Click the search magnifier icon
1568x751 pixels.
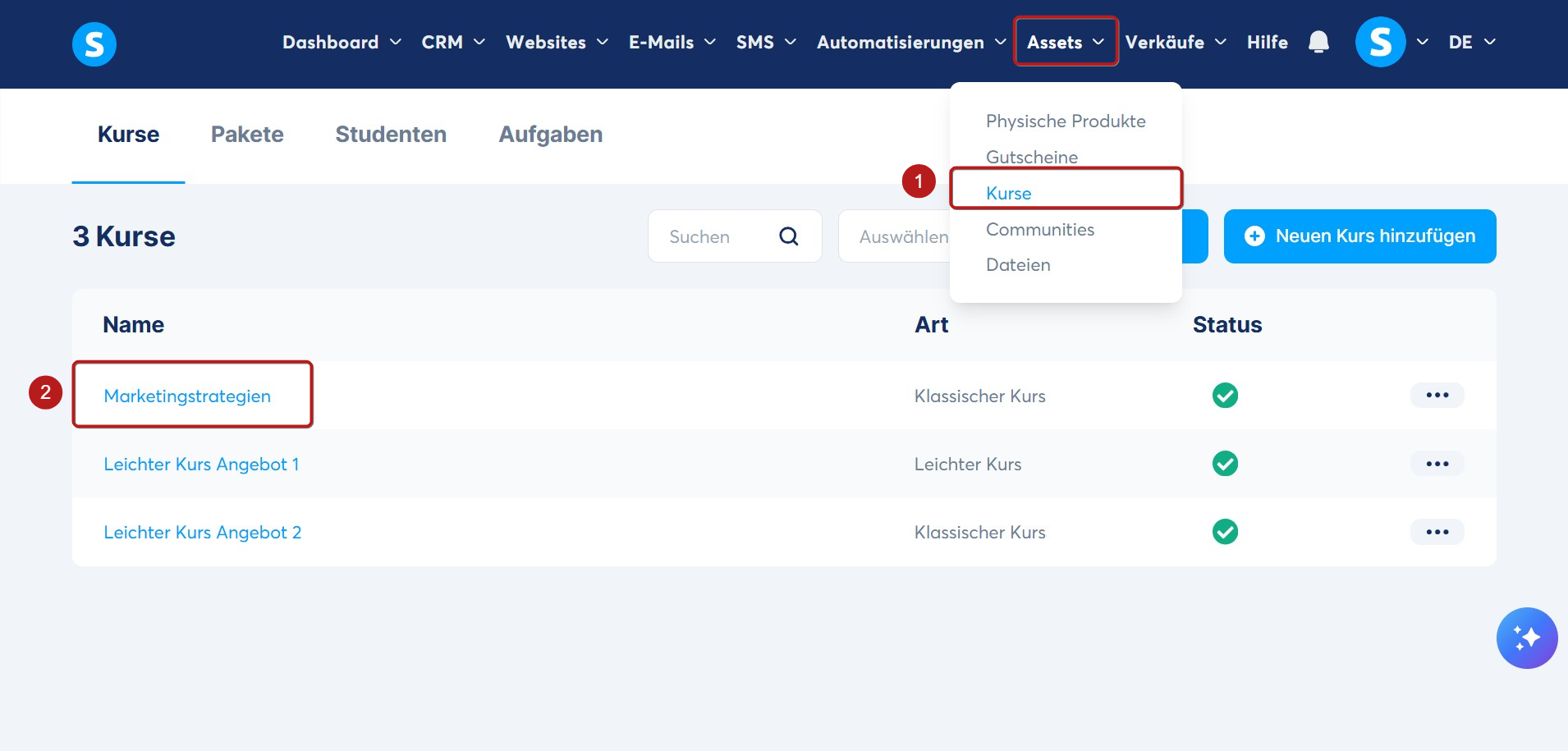tap(789, 236)
